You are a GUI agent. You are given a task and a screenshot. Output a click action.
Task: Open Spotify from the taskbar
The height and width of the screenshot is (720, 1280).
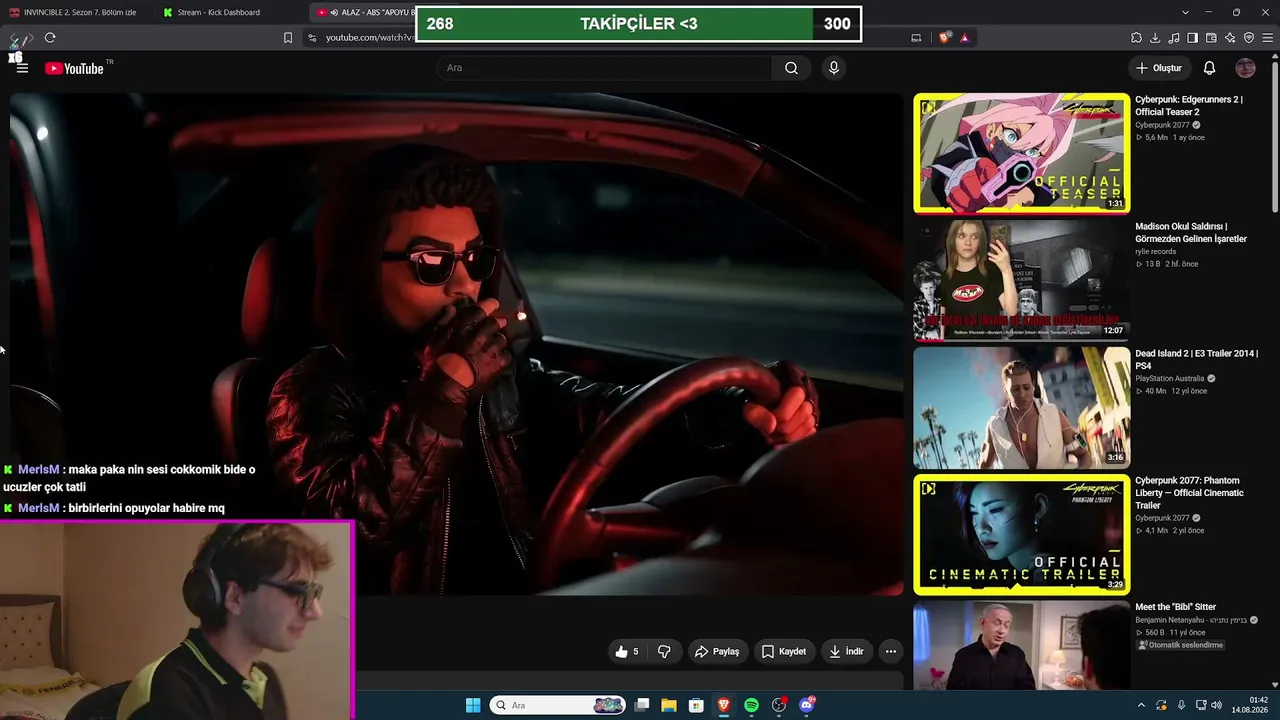tap(751, 705)
